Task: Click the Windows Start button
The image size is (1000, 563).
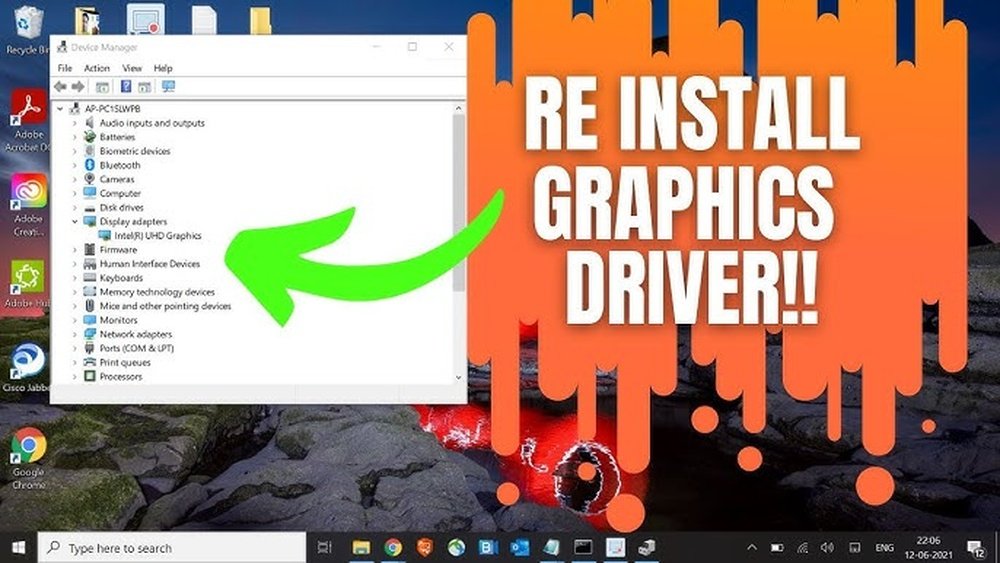Action: (18, 548)
